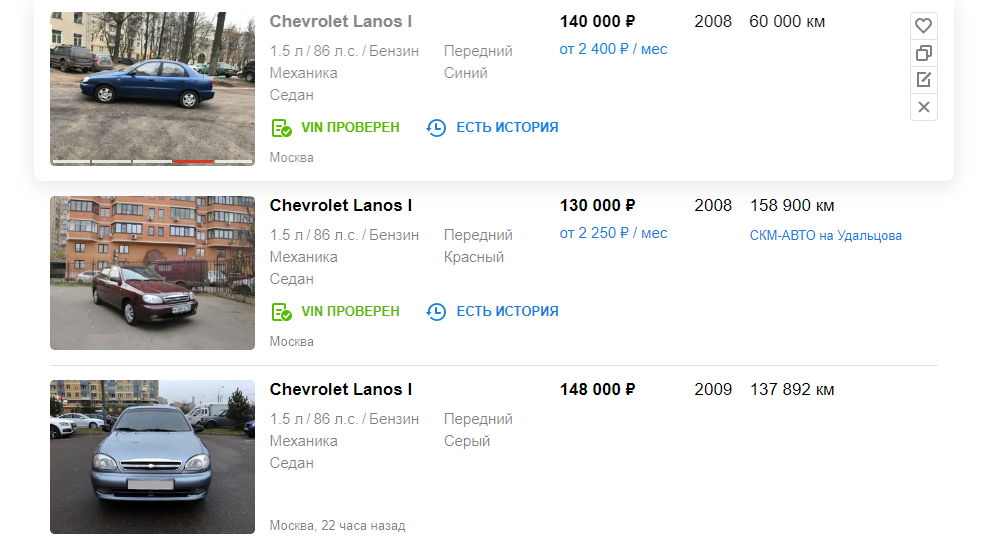This screenshot has height=548, width=1006.
Task: Open the red Lanos photo thumbnail
Action: [x=153, y=273]
